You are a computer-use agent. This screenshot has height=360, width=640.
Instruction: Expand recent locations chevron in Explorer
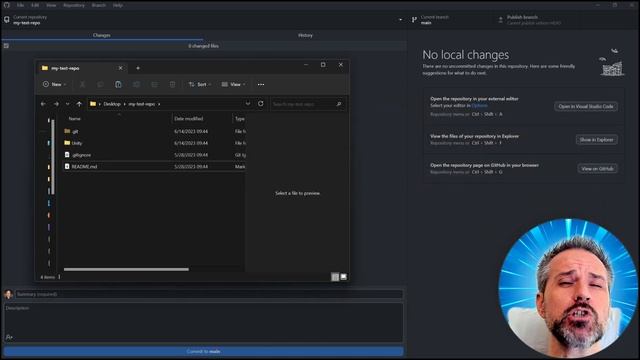point(67,104)
